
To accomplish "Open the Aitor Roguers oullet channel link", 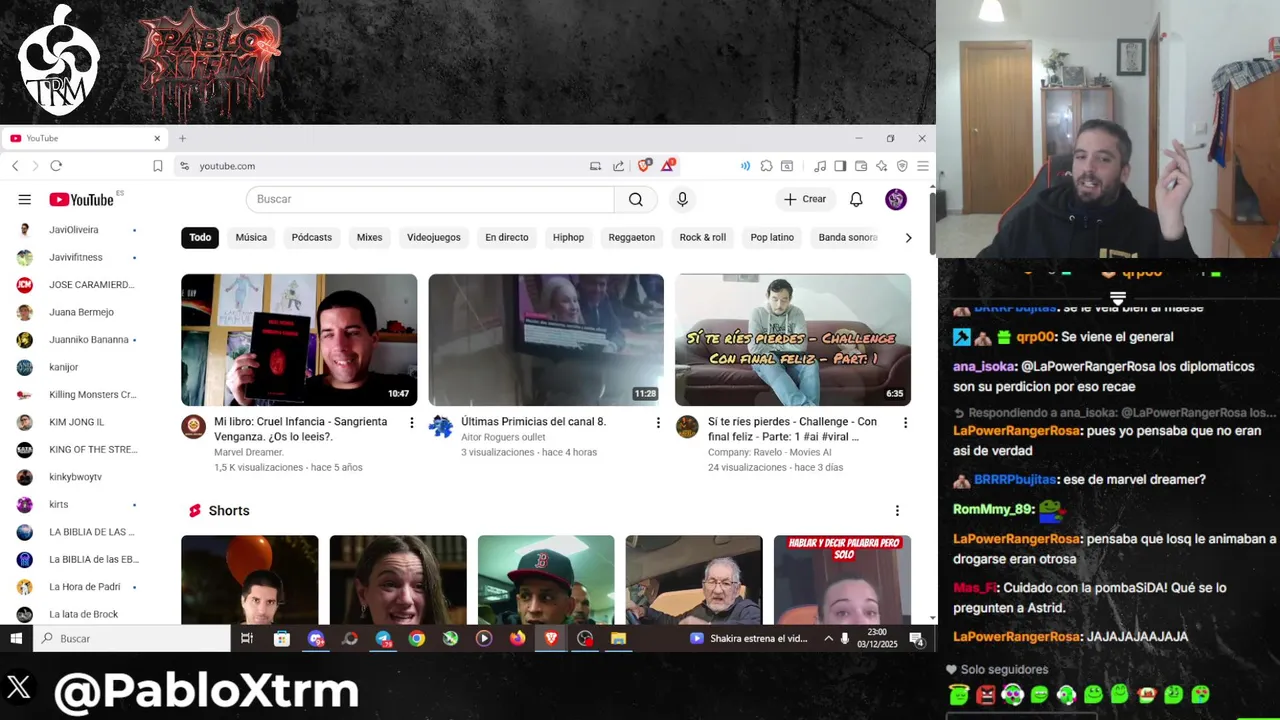I will (503, 437).
